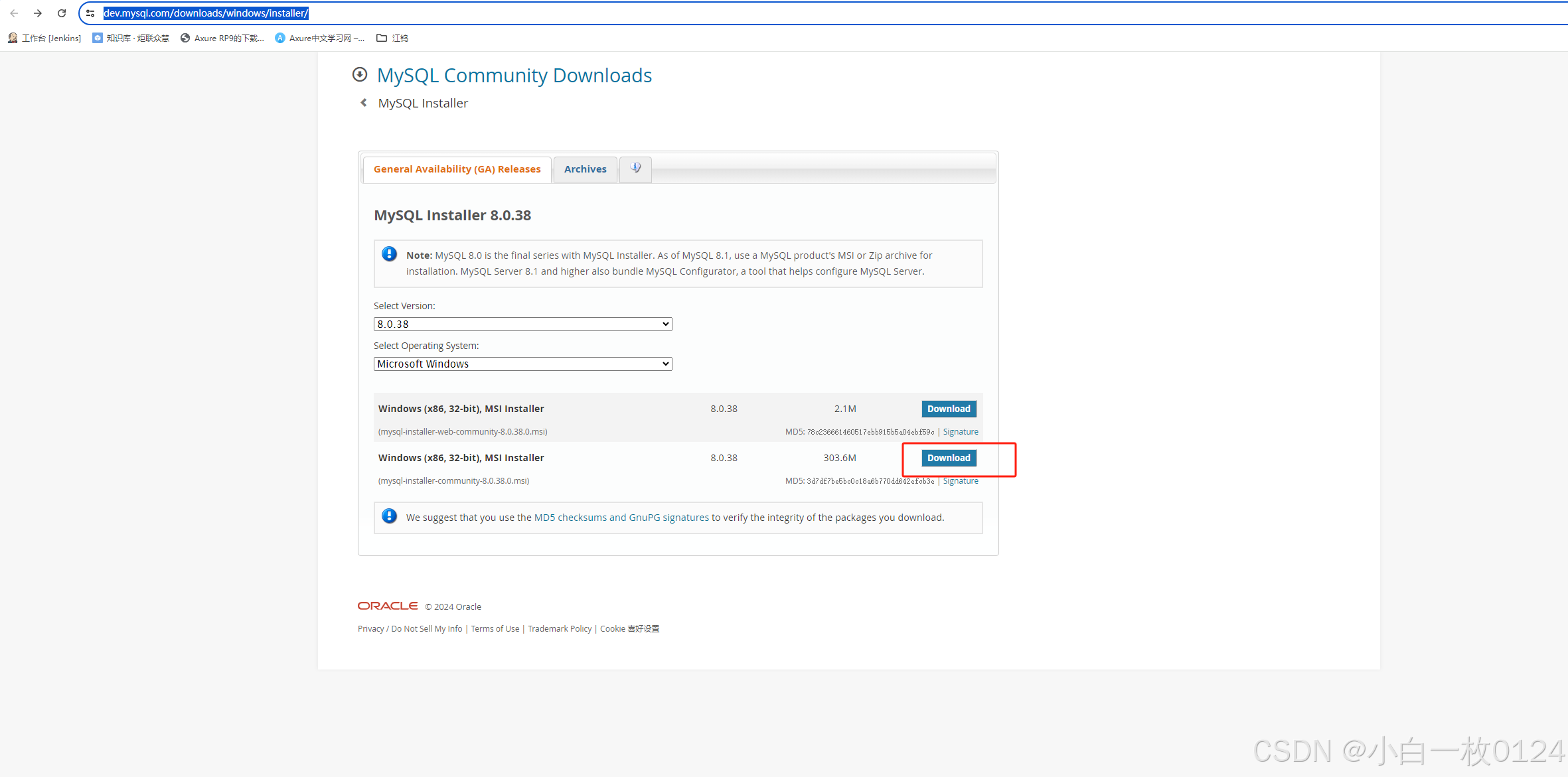Open the Select Operating System dropdown

tap(522, 364)
